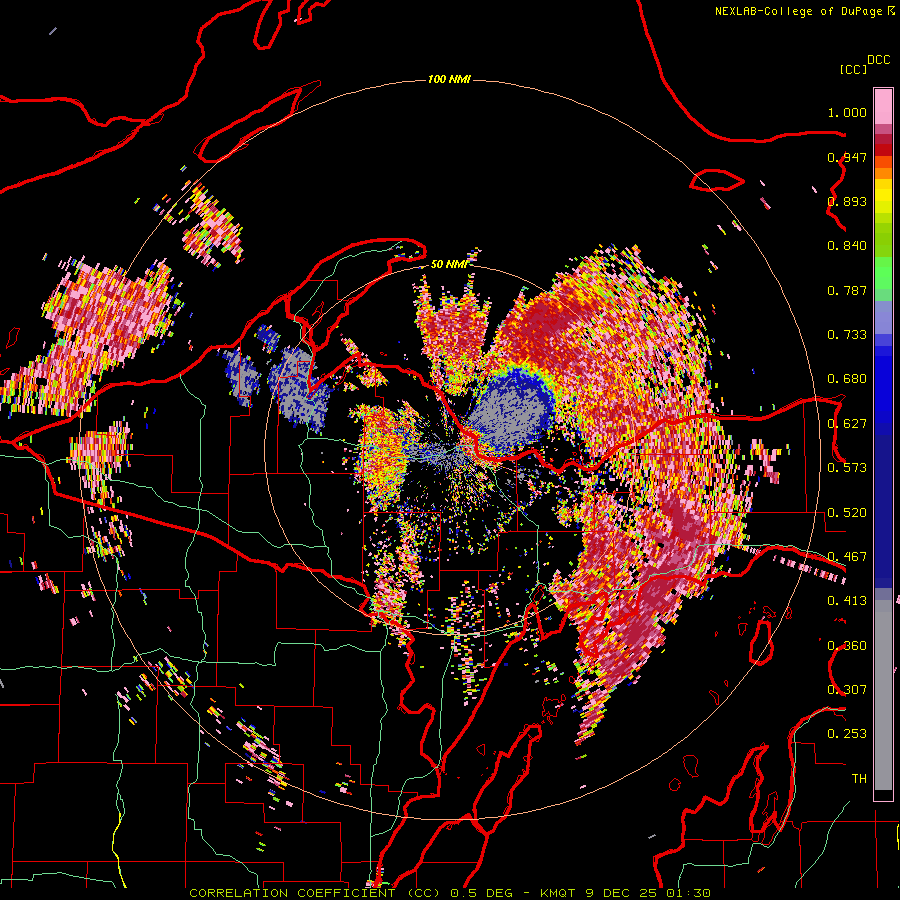Click the 0.680 color scale value
The width and height of the screenshot is (900, 900).
click(847, 379)
